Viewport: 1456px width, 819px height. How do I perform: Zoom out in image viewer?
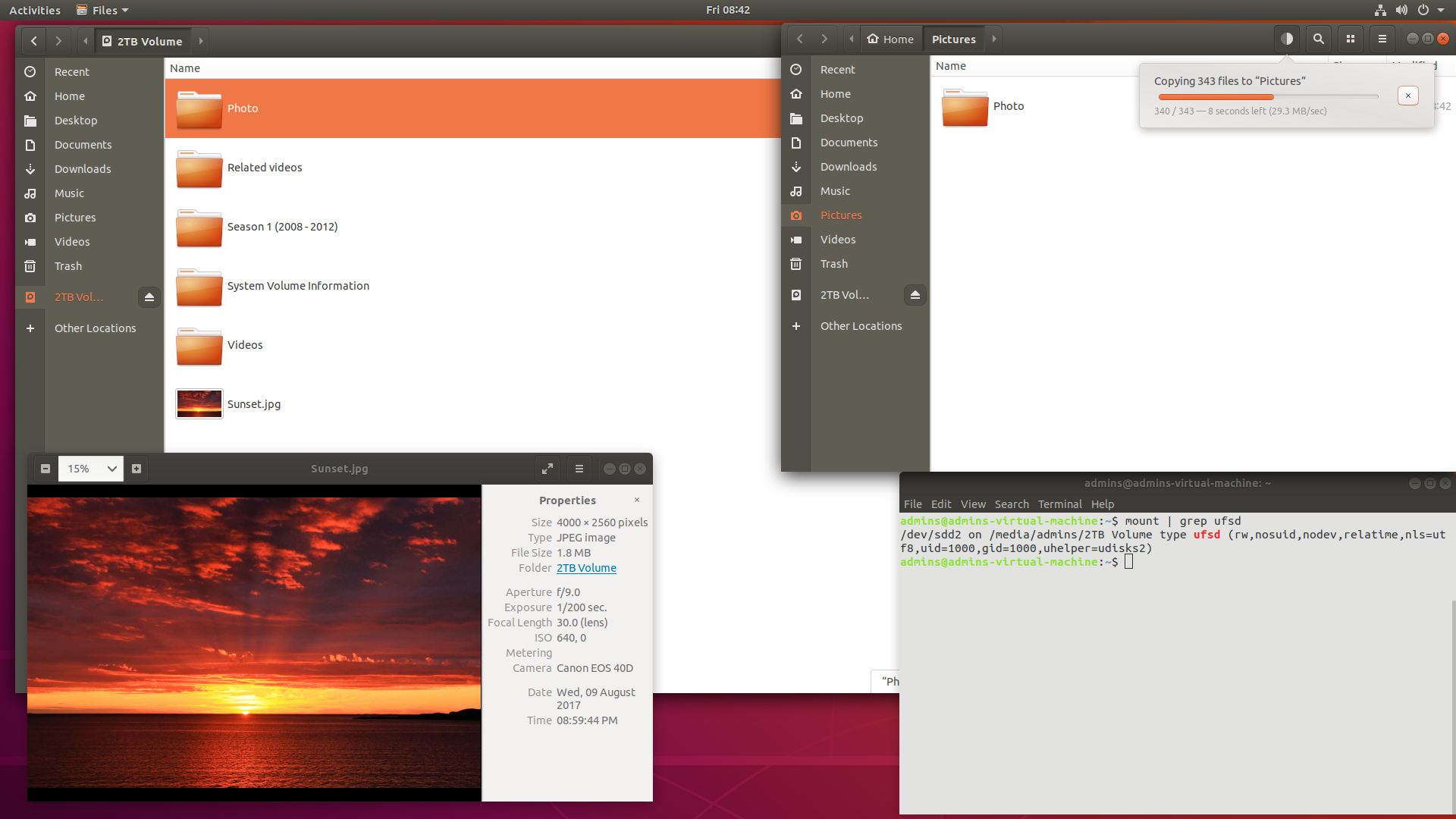point(45,469)
